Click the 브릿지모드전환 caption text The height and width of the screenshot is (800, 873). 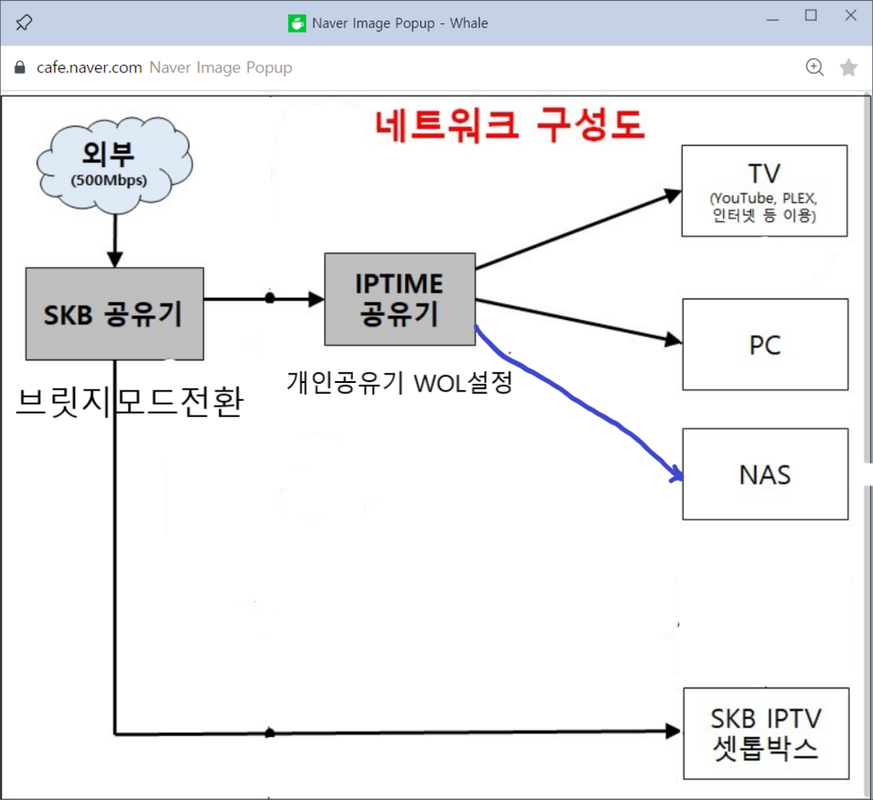coord(129,401)
